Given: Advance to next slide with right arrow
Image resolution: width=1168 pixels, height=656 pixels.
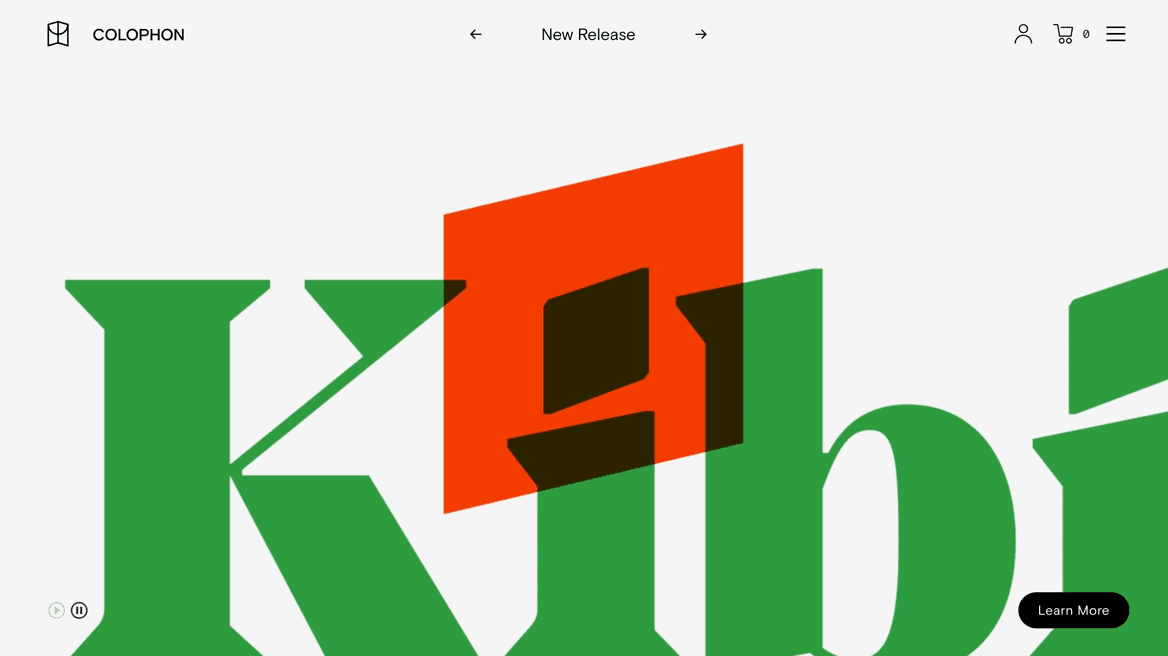Looking at the screenshot, I should coord(700,34).
